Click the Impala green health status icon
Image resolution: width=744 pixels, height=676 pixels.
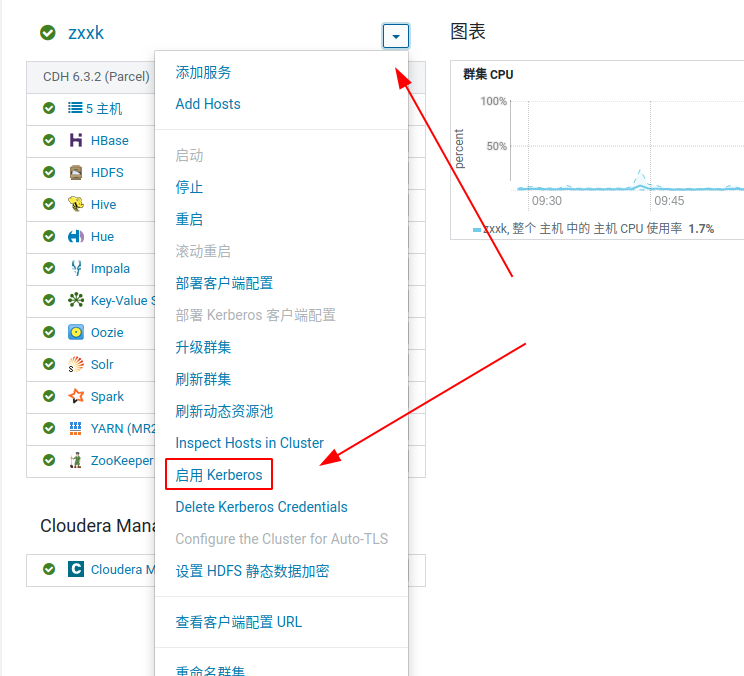pyautogui.click(x=49, y=268)
